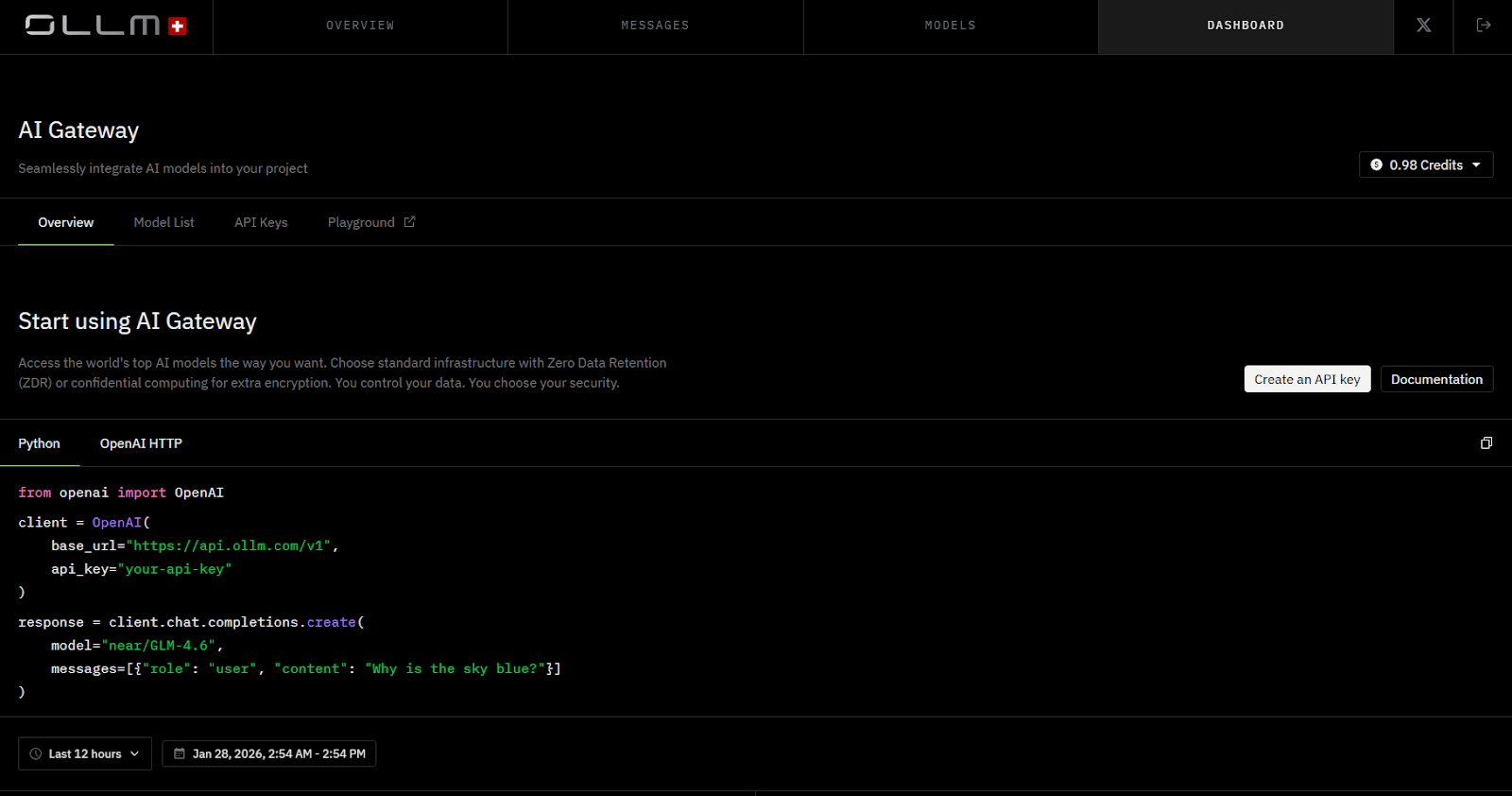Open the Jan 28, 2026 date range picker

pyautogui.click(x=269, y=753)
